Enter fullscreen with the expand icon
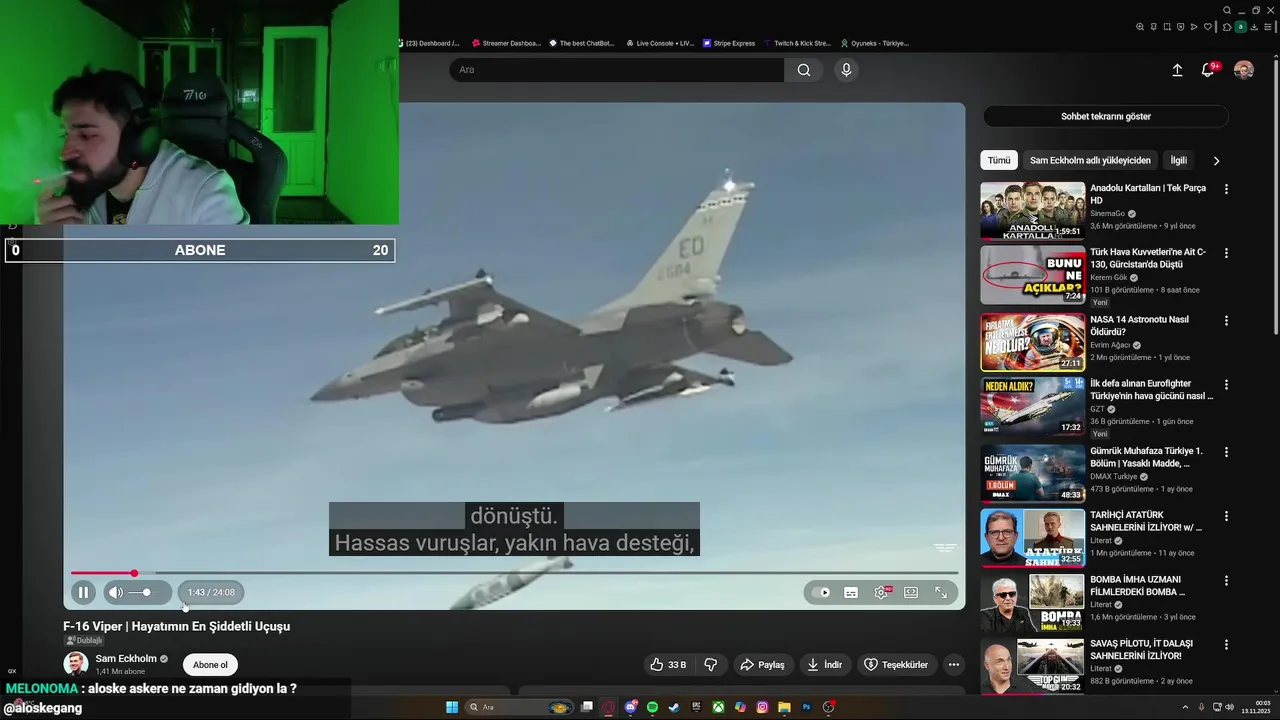The image size is (1280, 720). point(941,592)
